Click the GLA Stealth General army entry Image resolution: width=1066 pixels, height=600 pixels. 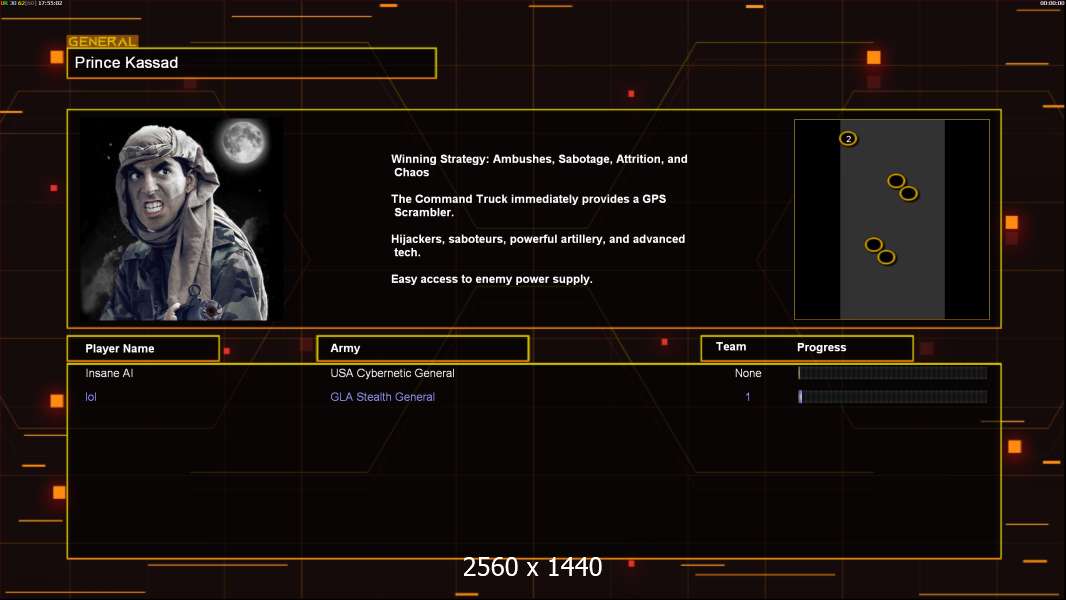pyautogui.click(x=382, y=397)
